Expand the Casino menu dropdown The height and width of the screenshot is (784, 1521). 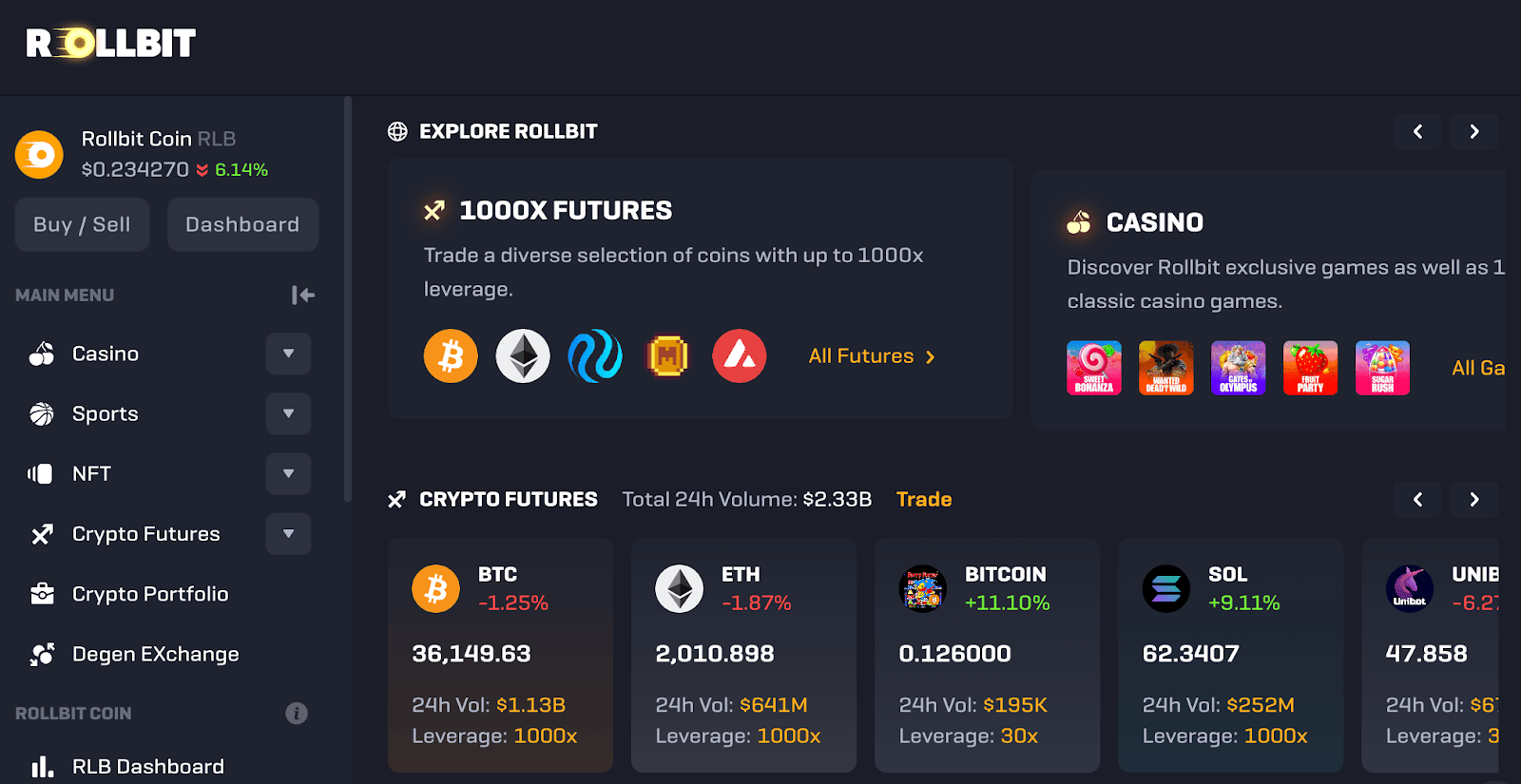coord(288,354)
